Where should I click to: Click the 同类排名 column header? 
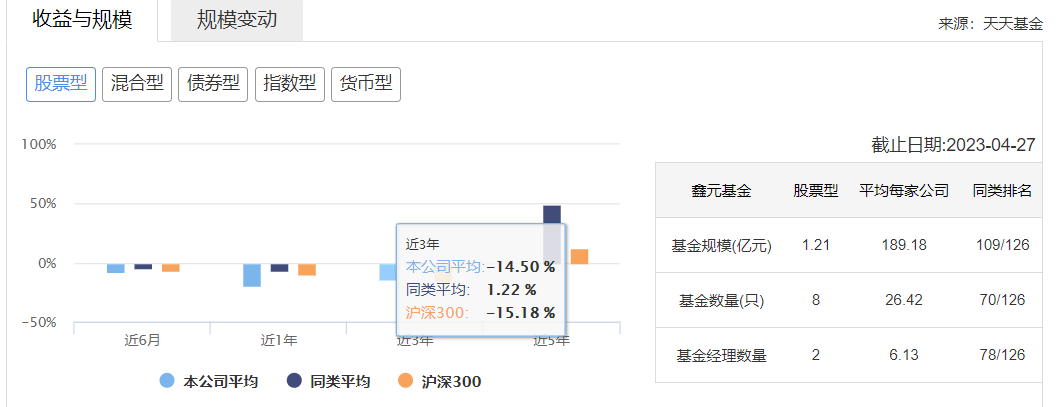(x=1002, y=190)
